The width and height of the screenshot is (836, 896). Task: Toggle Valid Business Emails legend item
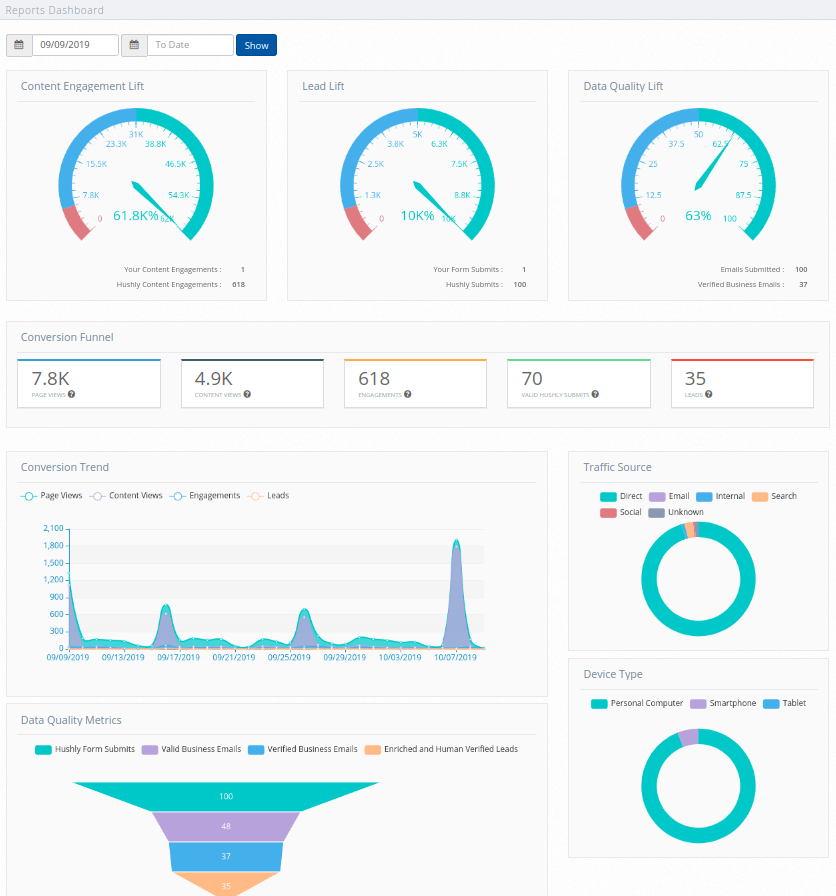click(191, 749)
